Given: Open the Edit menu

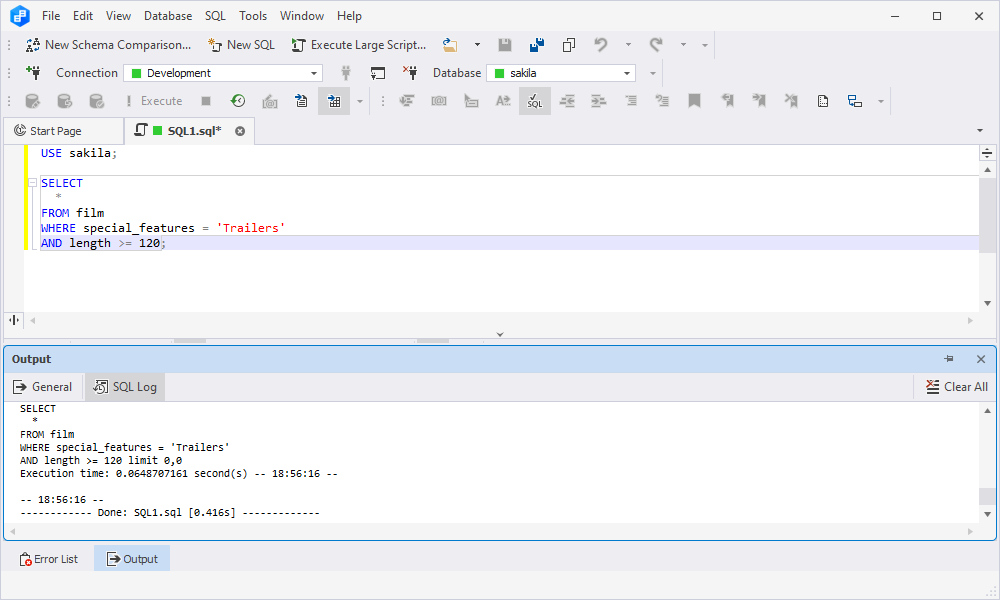Looking at the screenshot, I should pyautogui.click(x=83, y=16).
